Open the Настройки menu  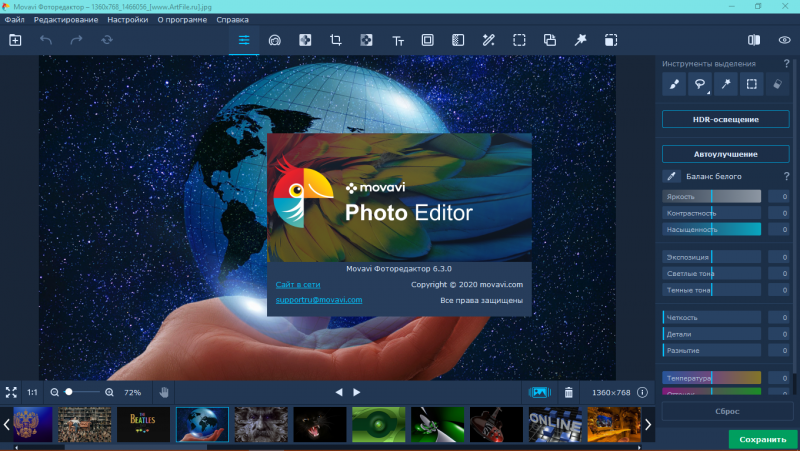tap(127, 19)
